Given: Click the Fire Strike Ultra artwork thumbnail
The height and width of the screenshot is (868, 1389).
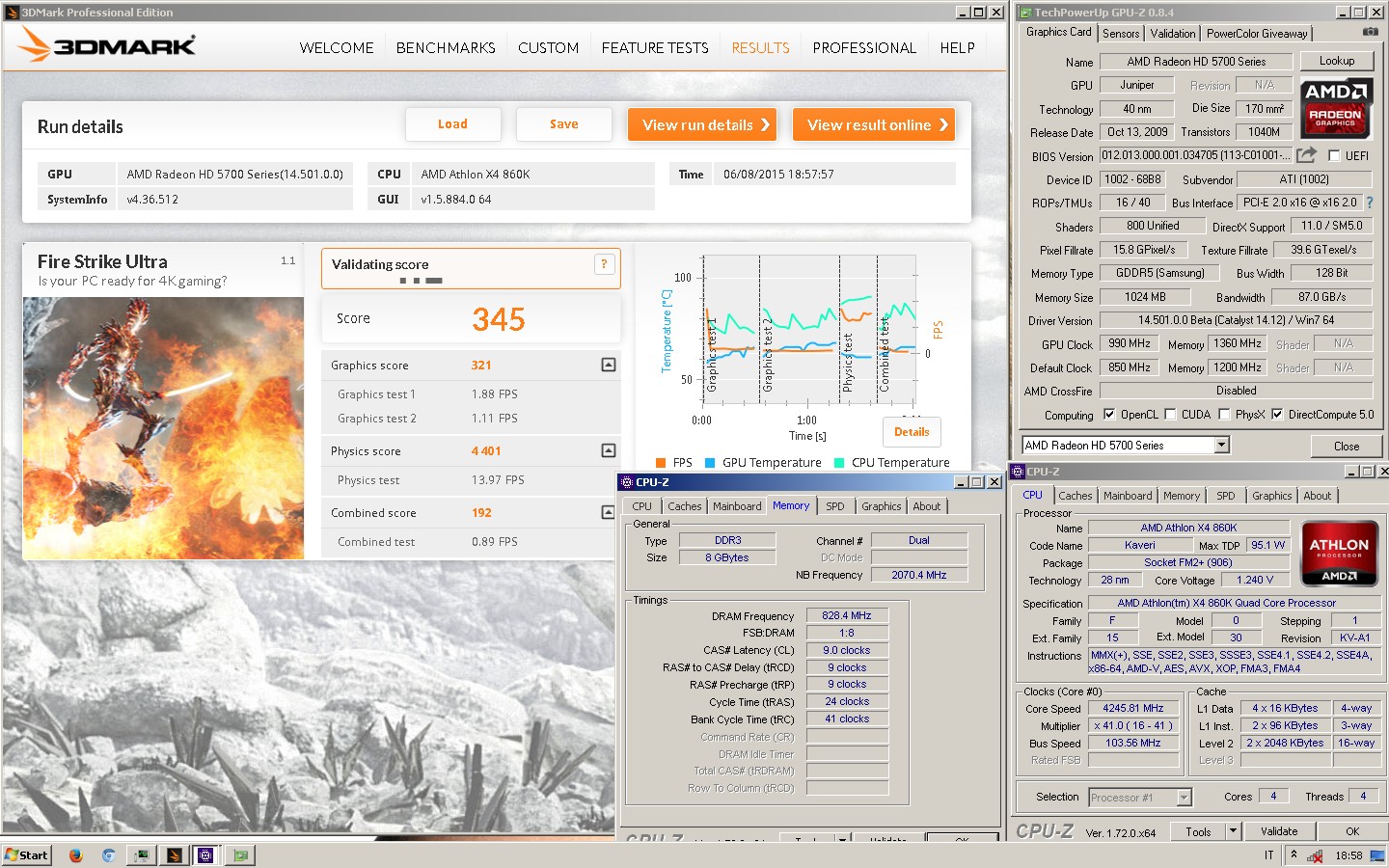Looking at the screenshot, I should click(x=163, y=428).
